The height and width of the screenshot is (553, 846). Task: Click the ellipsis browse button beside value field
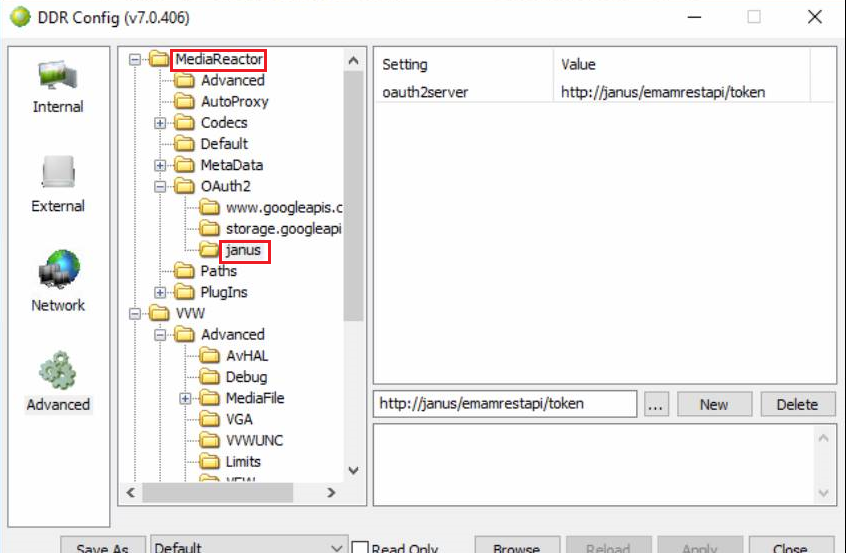(x=656, y=404)
